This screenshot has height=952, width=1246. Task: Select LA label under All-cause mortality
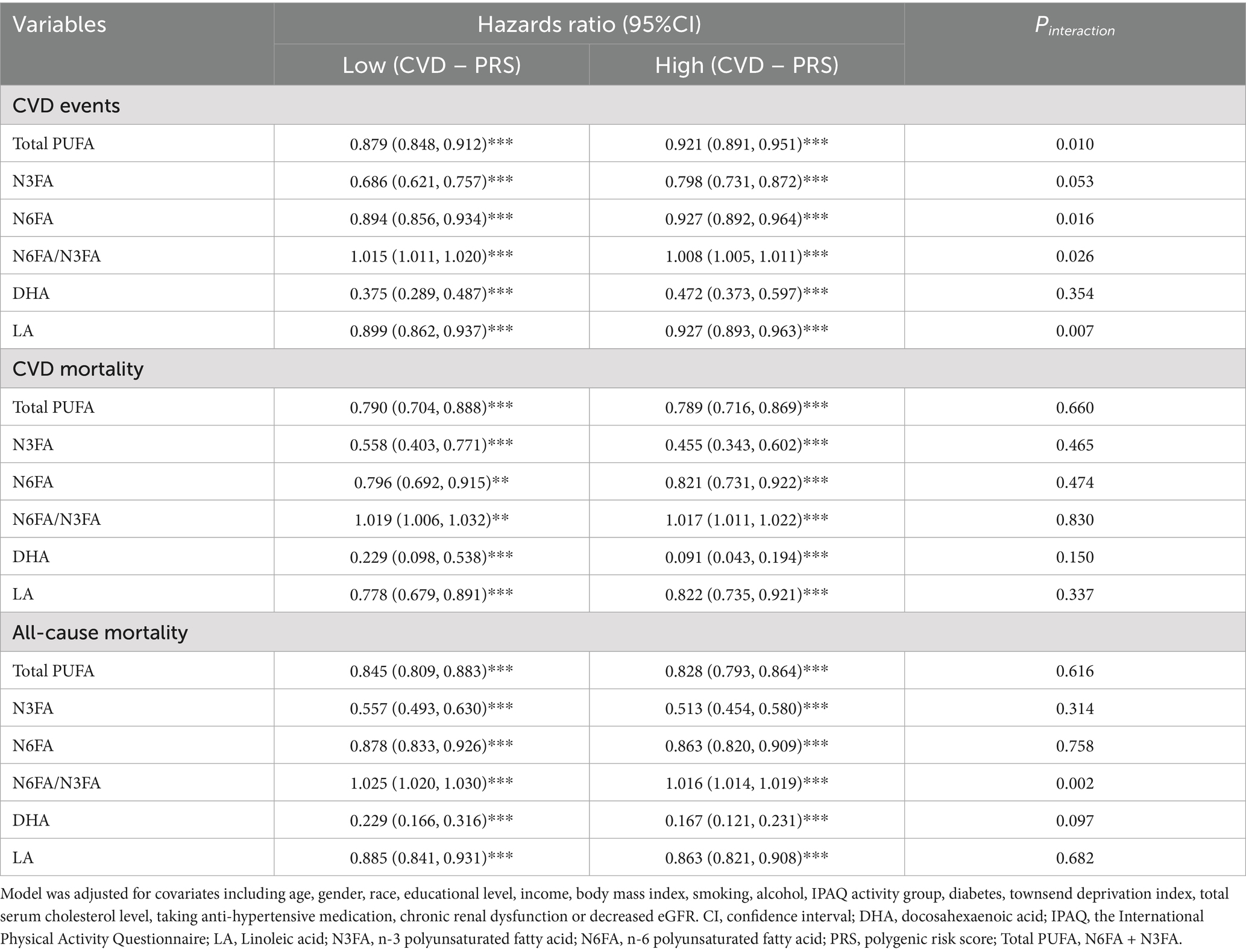tap(23, 857)
